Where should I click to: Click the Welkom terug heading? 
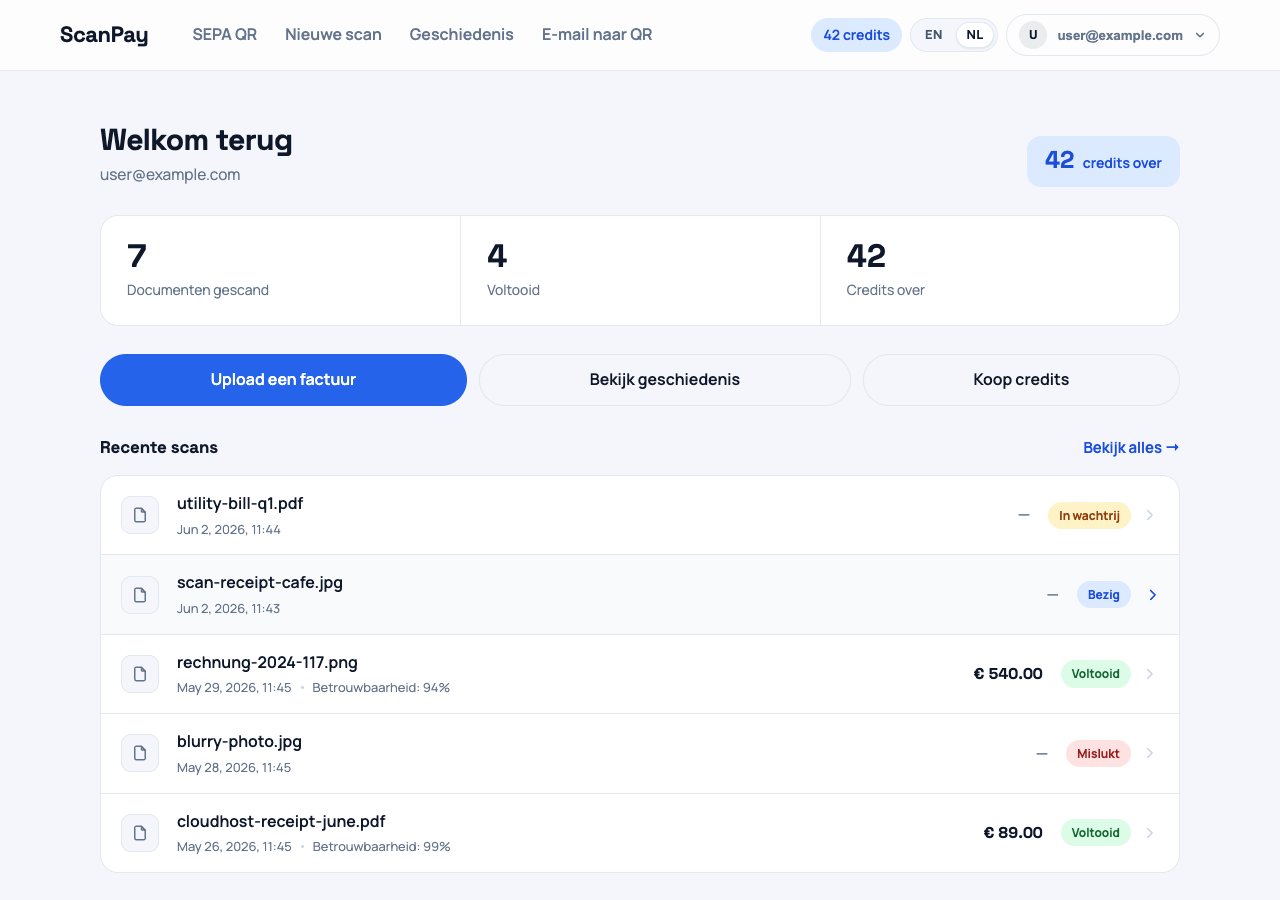[x=196, y=140]
